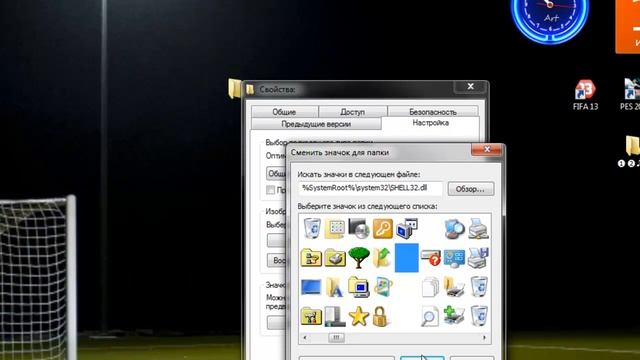Select the blue desktop screen icon
This screenshot has width=640, height=360.
click(x=311, y=287)
